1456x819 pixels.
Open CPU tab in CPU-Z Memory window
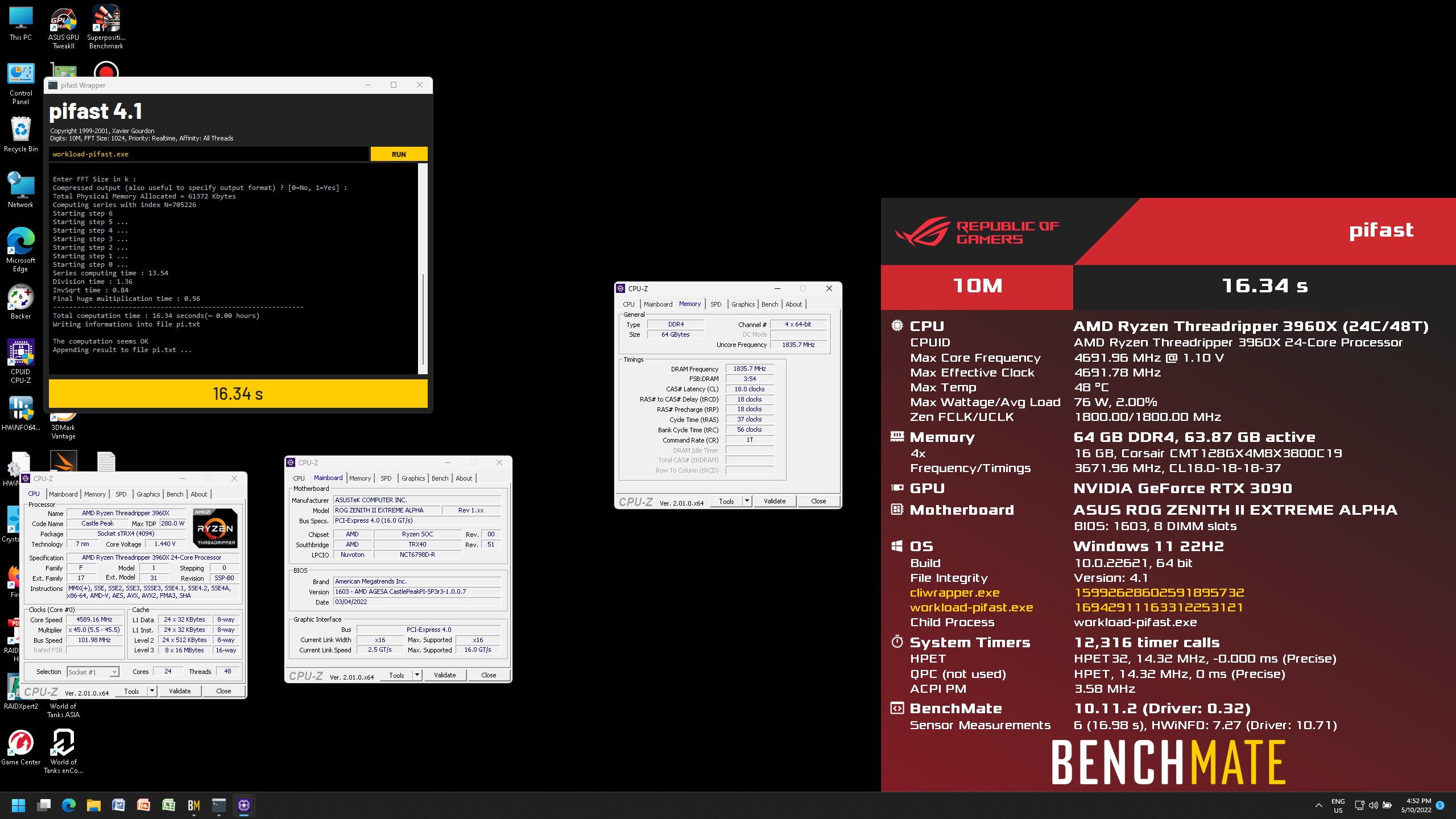[628, 304]
